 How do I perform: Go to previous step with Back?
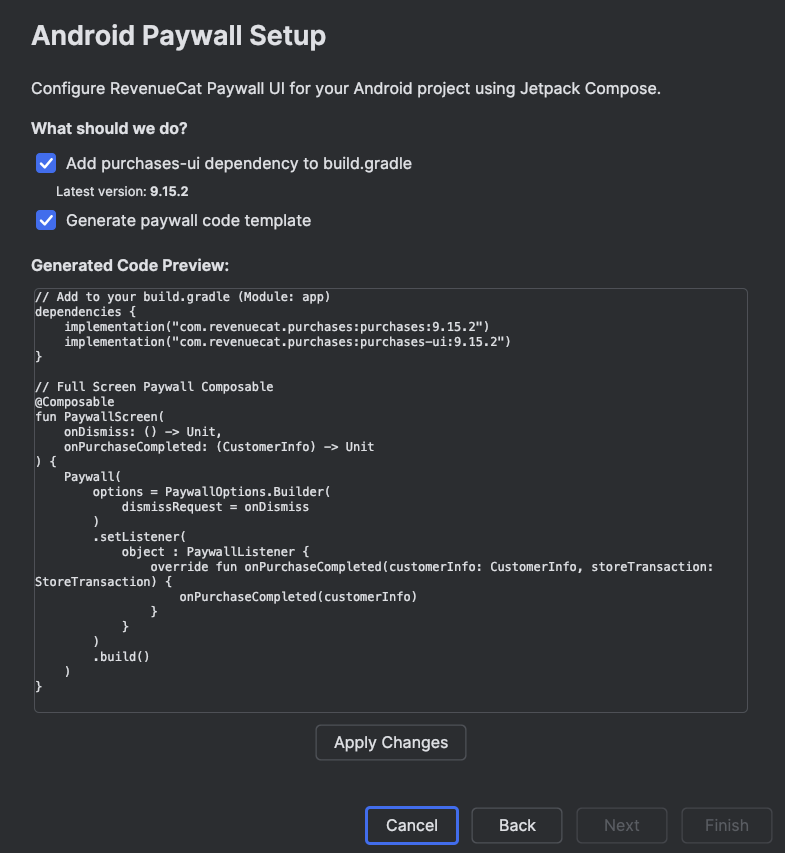[517, 825]
